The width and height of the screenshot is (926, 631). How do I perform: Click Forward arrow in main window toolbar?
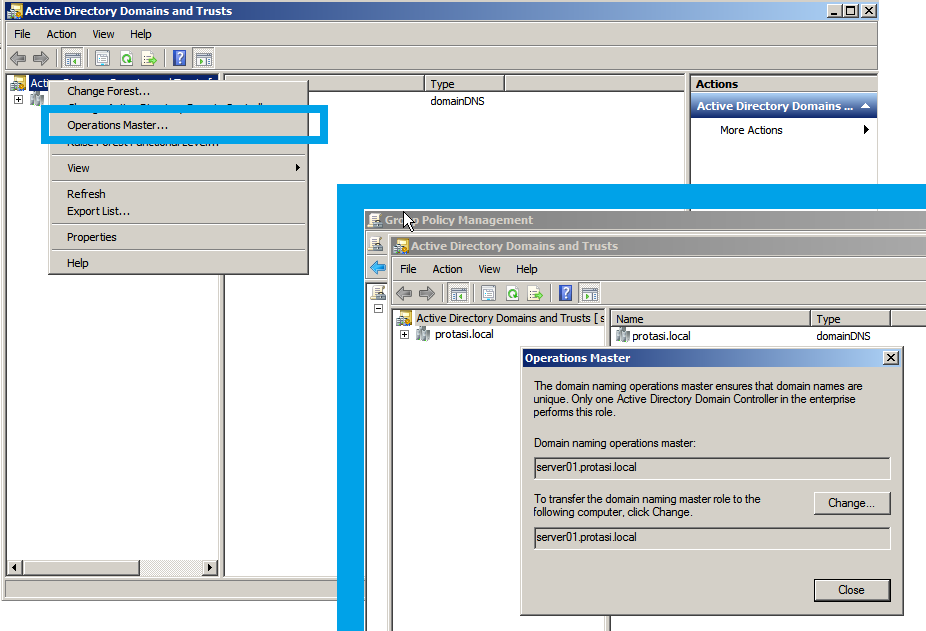41,58
